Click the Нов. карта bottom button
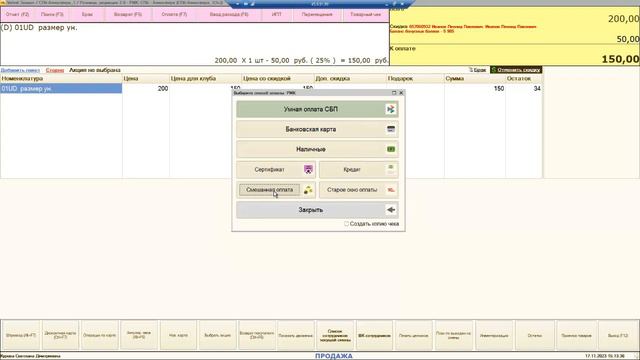Viewport: 640px width, 360px height. pos(178,335)
